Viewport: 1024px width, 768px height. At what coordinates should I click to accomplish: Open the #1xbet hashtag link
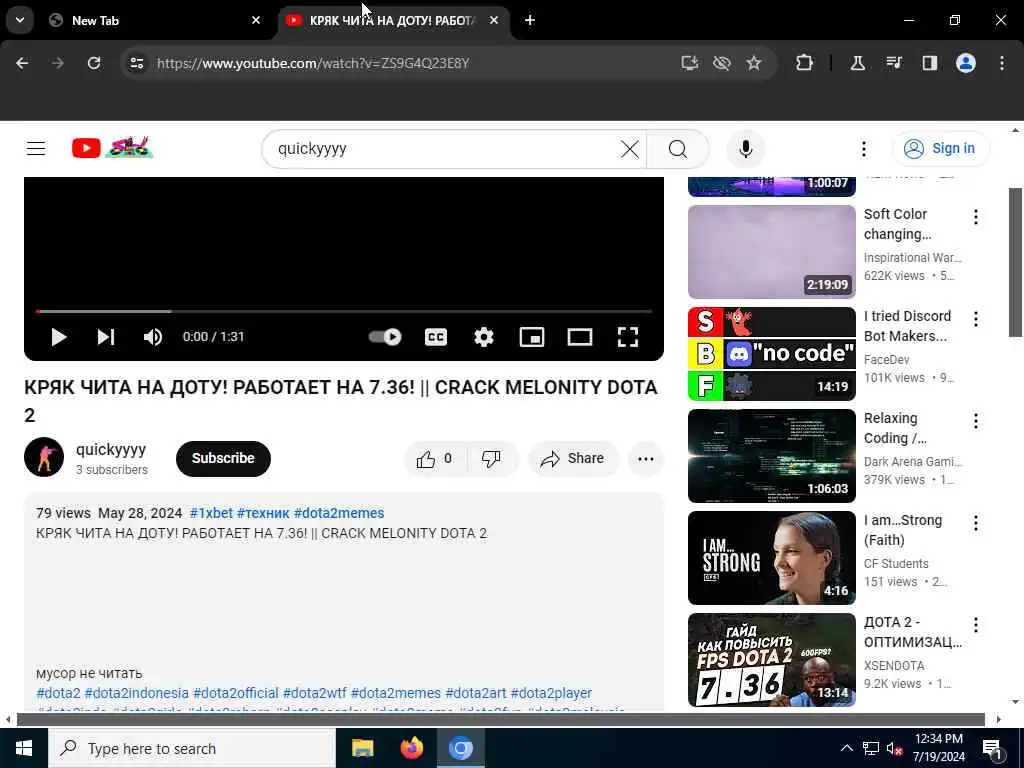coord(211,513)
